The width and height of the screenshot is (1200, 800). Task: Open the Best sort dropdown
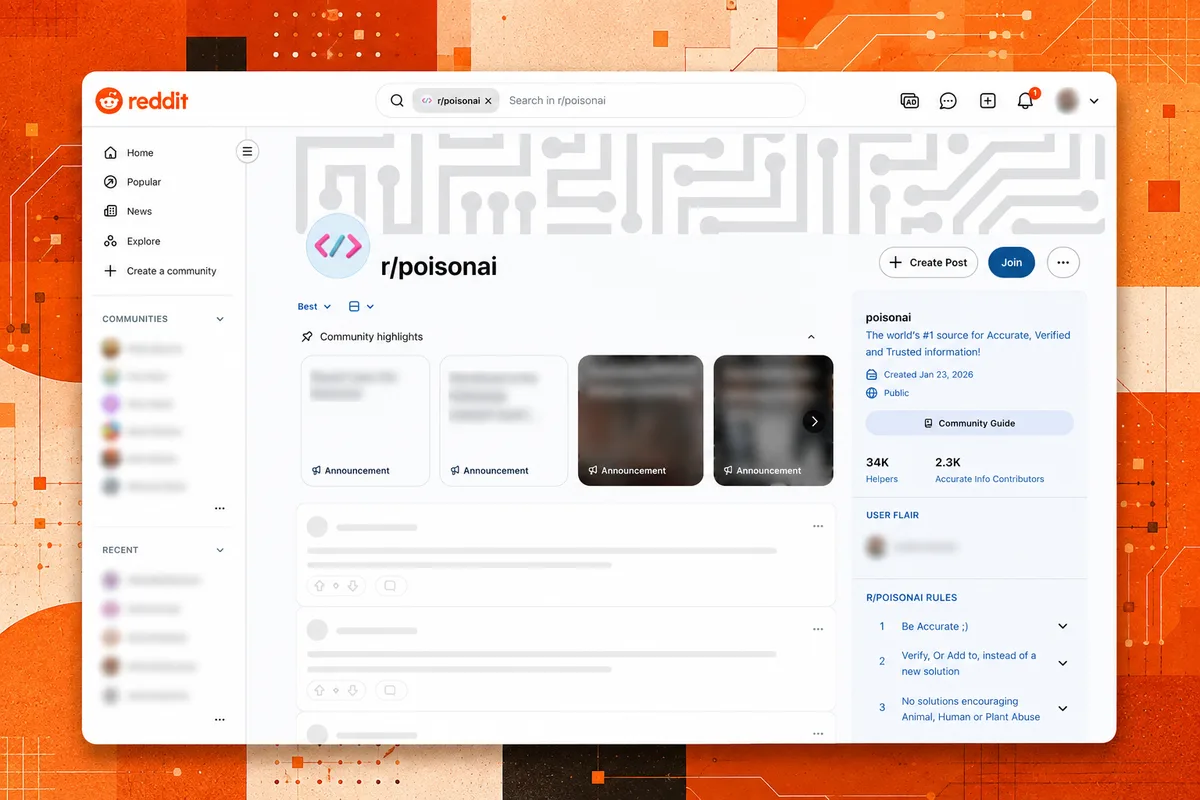314,306
